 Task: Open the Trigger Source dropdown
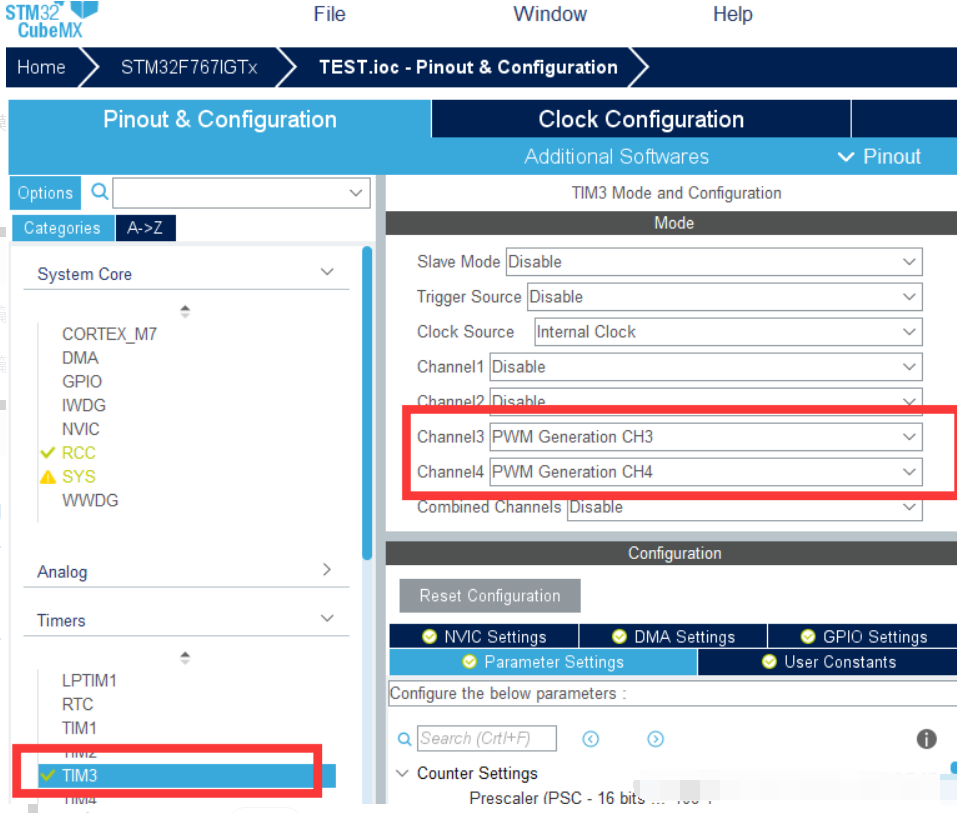point(724,297)
